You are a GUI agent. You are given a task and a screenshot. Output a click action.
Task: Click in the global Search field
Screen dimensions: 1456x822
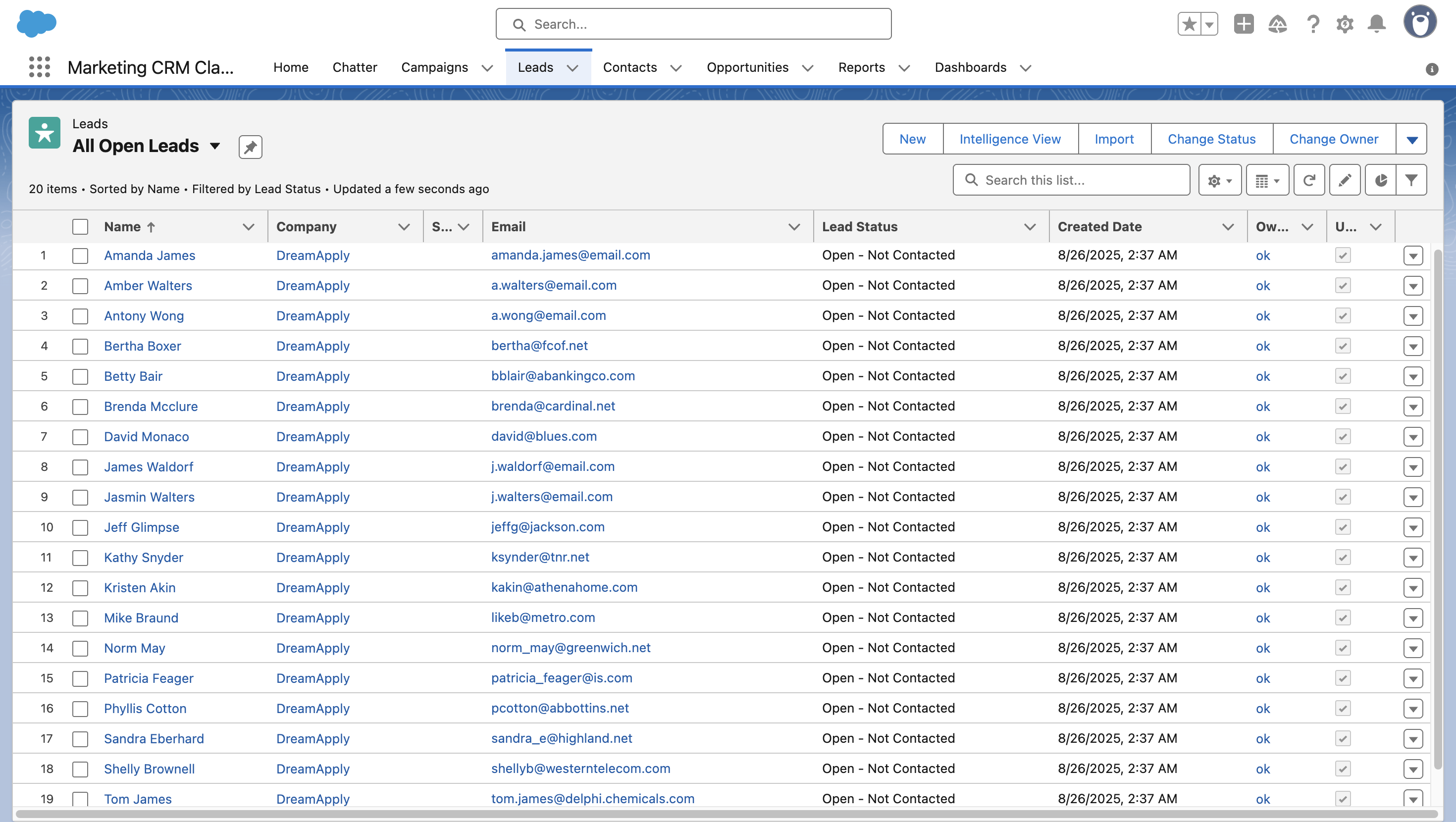(x=693, y=24)
